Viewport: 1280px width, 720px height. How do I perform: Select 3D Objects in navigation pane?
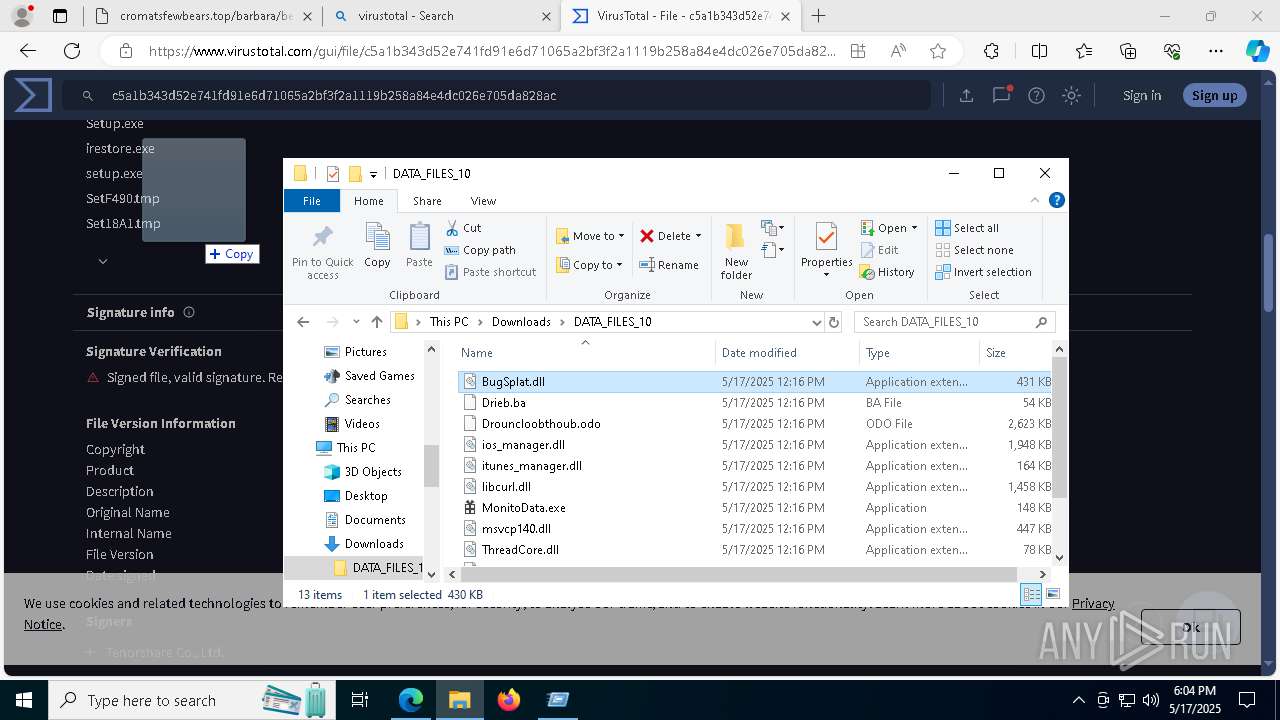coord(372,472)
